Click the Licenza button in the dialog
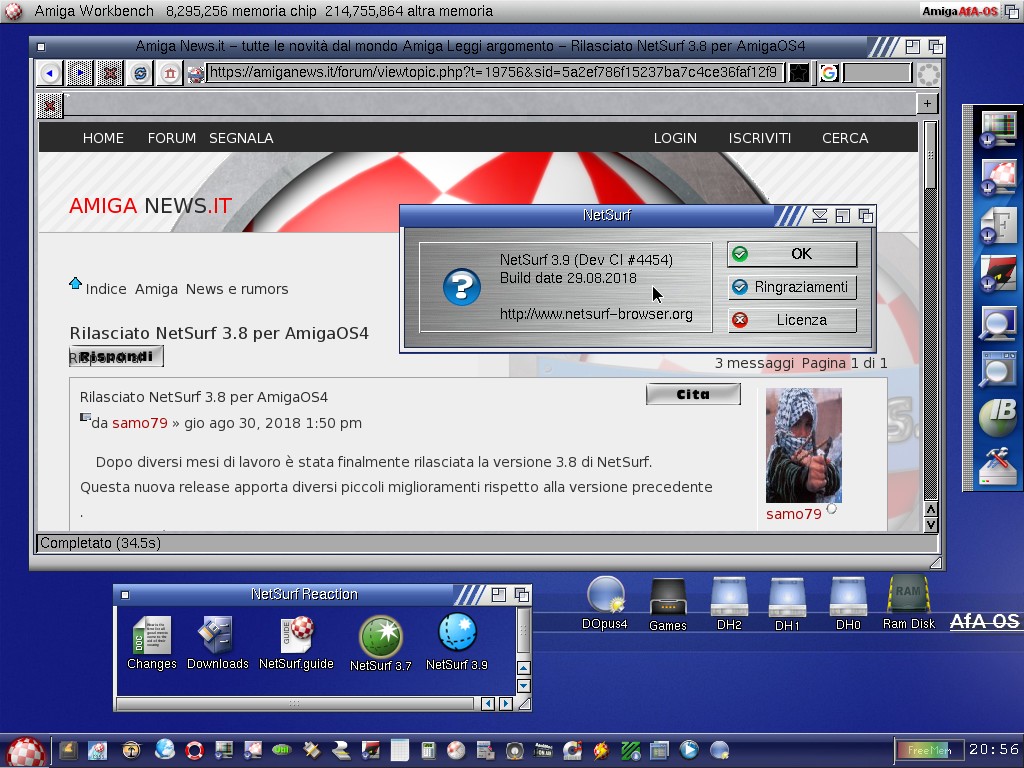 [792, 320]
